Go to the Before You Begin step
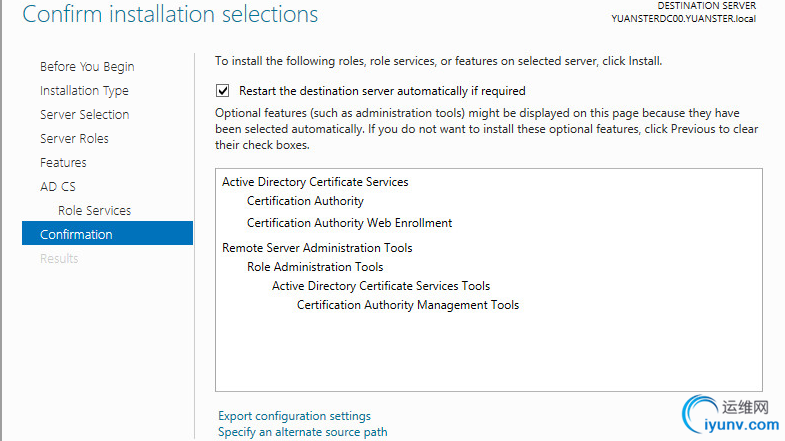Viewport: 785px width, 441px height. click(x=87, y=67)
